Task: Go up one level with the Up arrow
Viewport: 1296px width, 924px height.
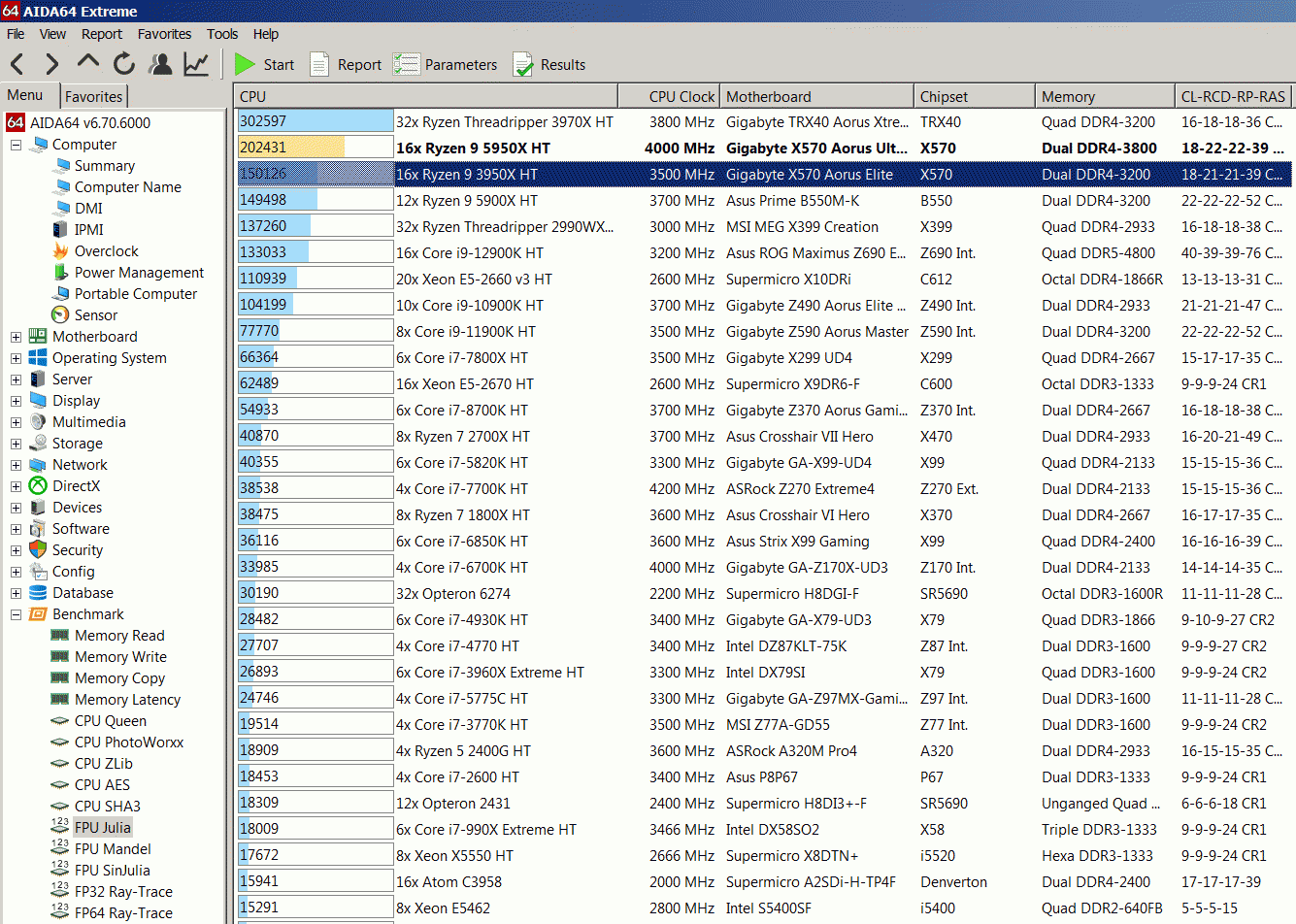Action: pos(88,63)
